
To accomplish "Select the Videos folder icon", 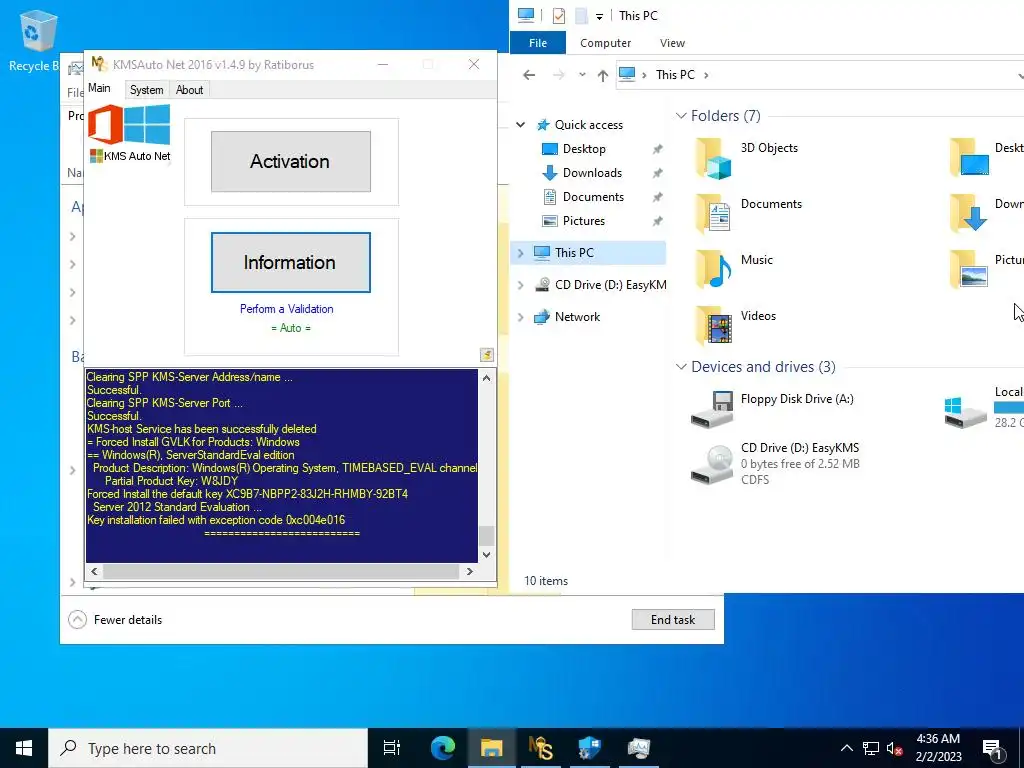I will coord(713,325).
